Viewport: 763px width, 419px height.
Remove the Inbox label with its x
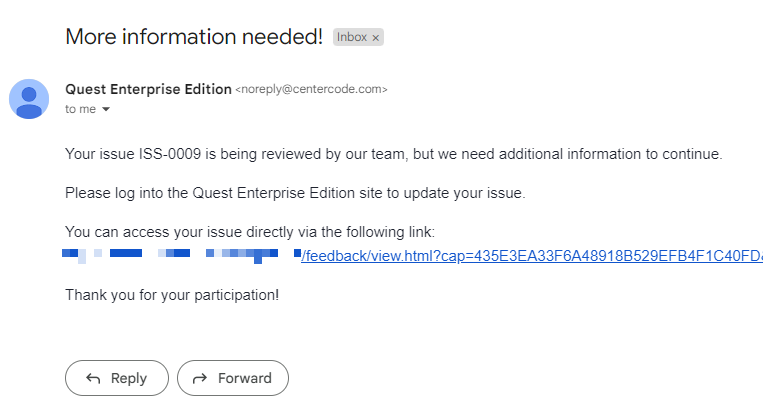click(375, 38)
